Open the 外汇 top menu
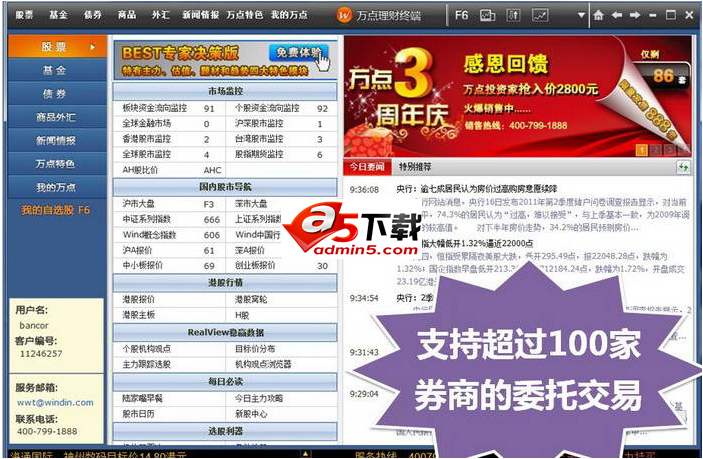Screen dimensions: 703x459 click(x=161, y=15)
